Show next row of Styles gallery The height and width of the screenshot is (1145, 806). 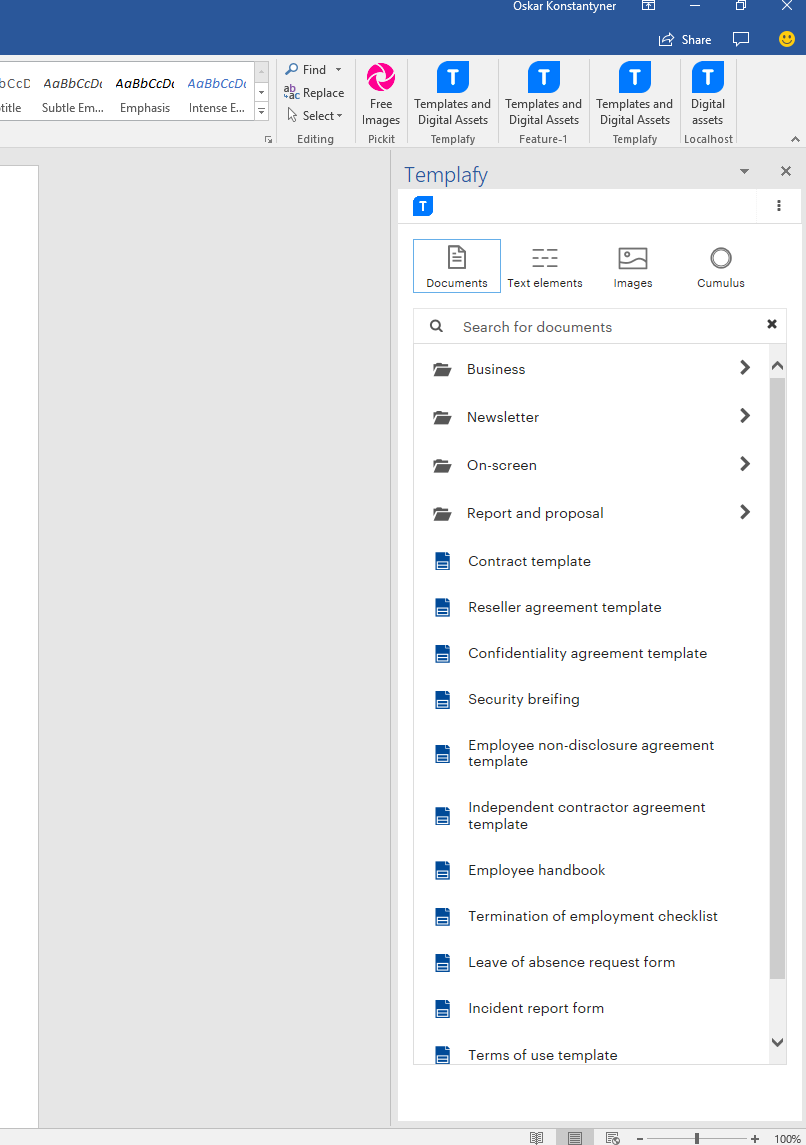[x=261, y=92]
